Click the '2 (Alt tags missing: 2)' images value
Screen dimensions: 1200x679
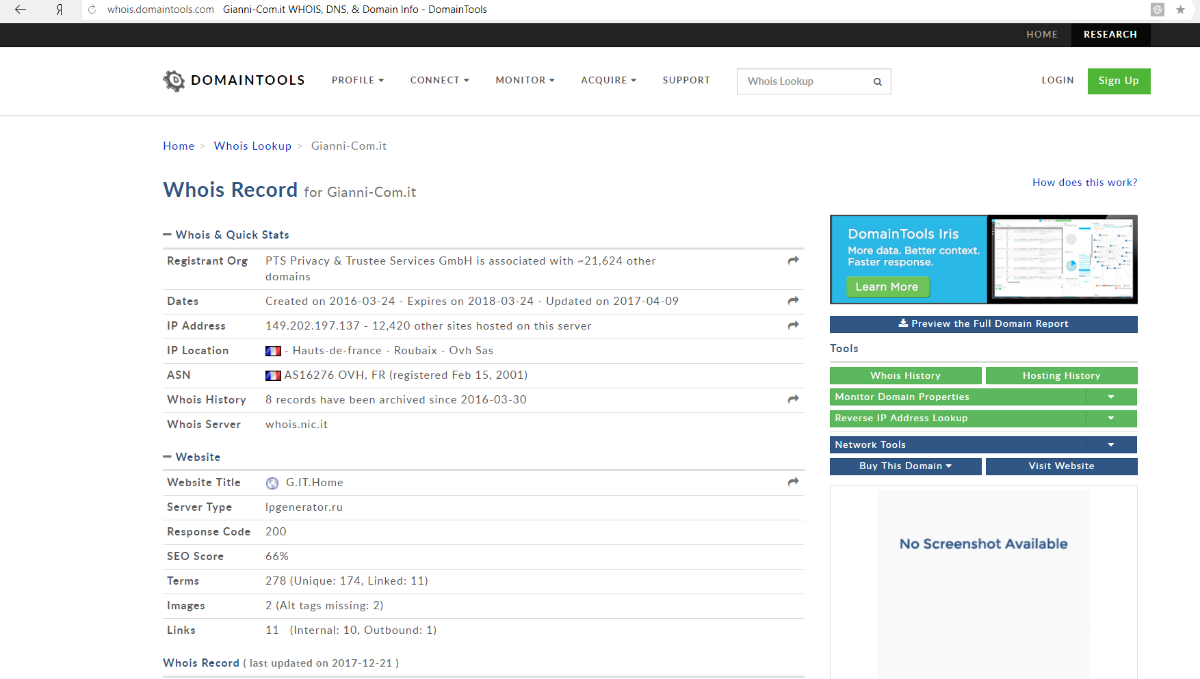pos(324,606)
